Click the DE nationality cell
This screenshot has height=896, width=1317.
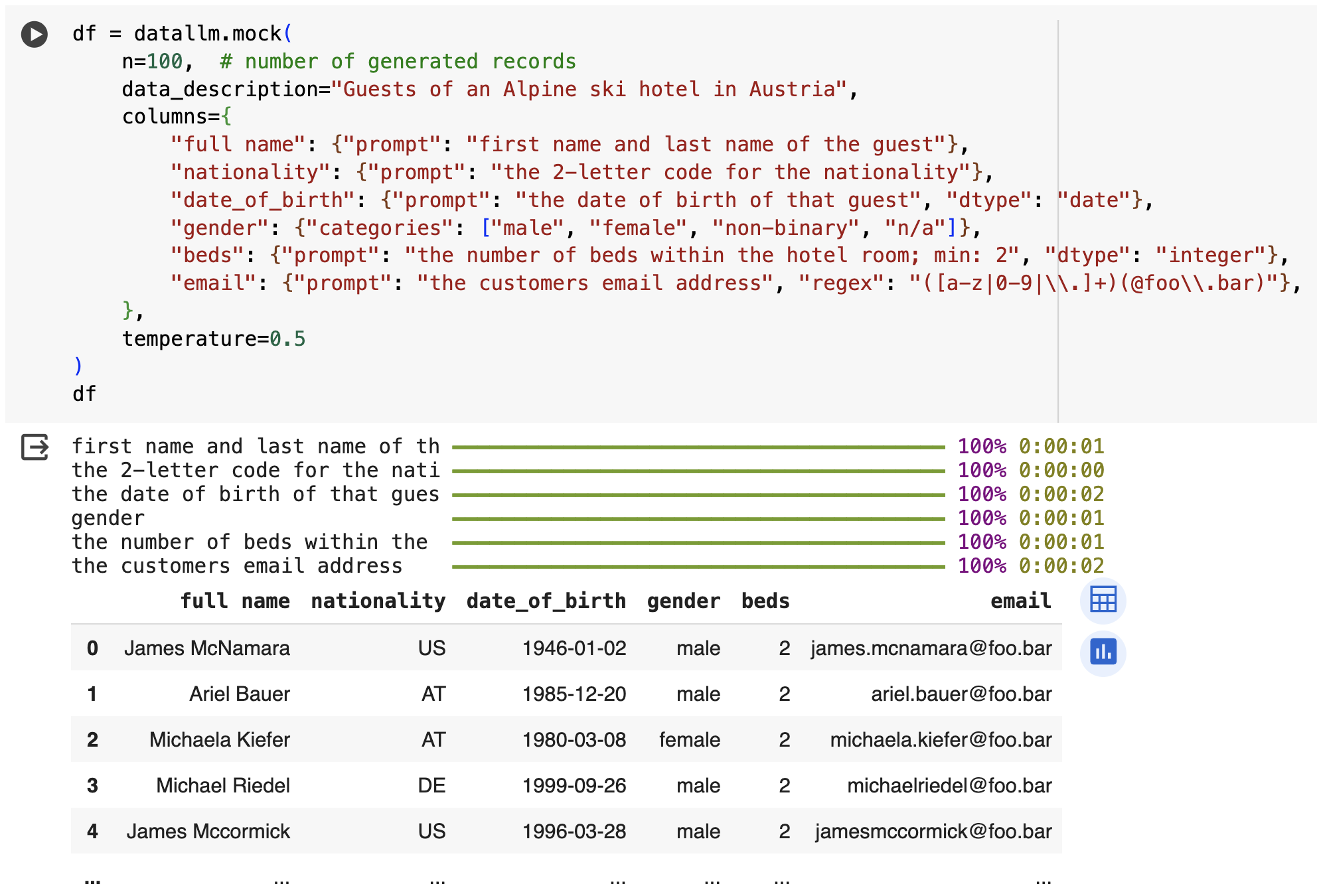[431, 785]
